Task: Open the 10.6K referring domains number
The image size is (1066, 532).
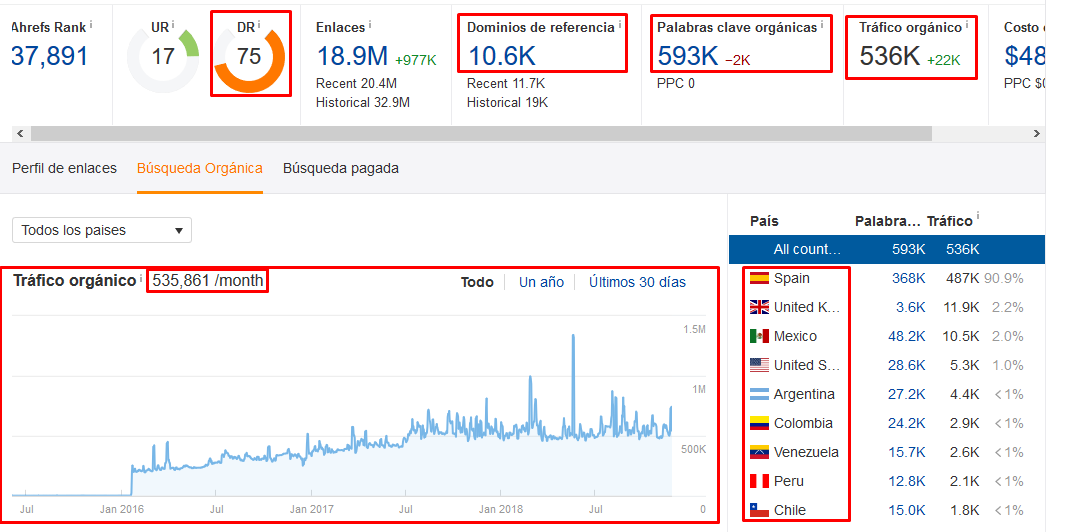Action: click(x=501, y=57)
